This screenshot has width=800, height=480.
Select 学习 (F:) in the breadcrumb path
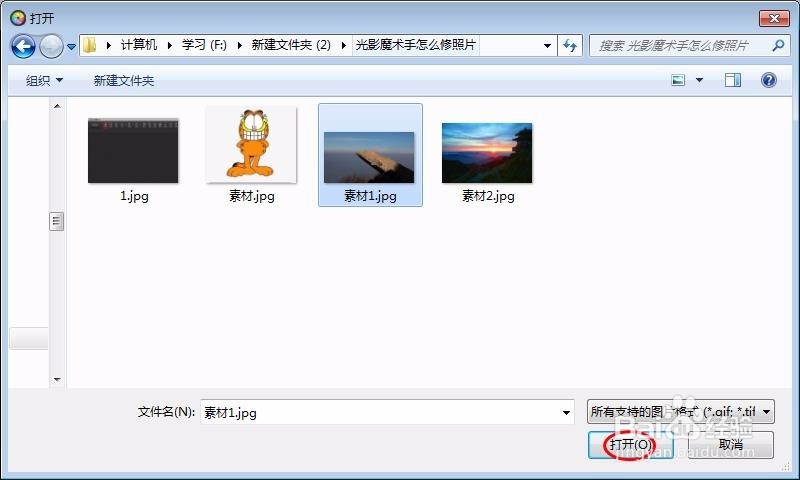click(x=204, y=45)
